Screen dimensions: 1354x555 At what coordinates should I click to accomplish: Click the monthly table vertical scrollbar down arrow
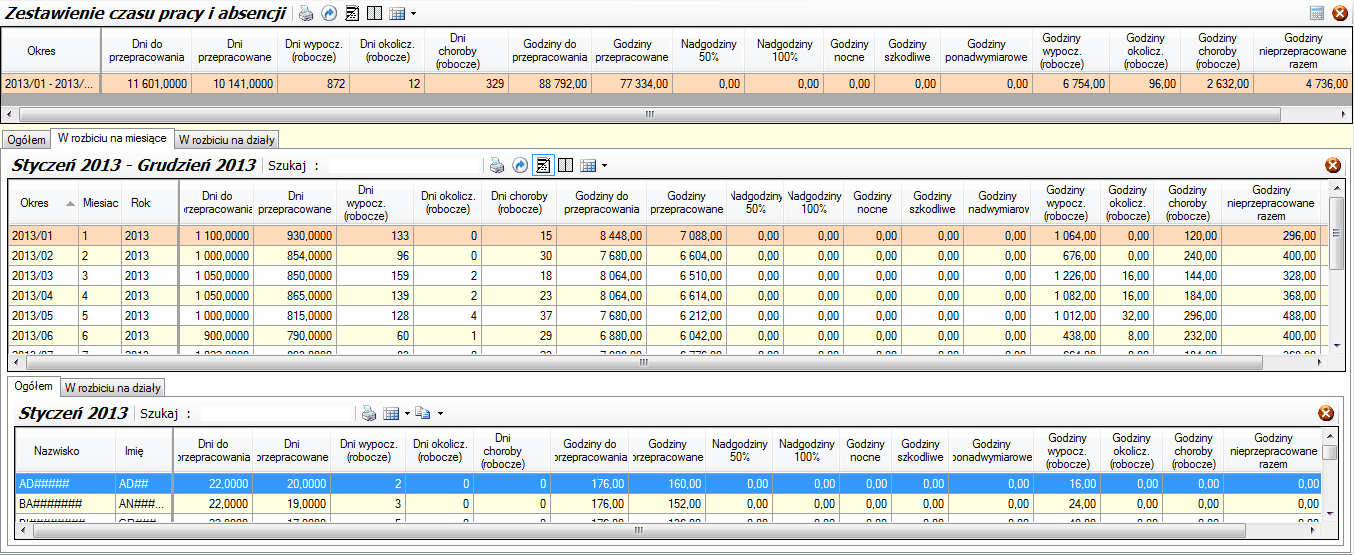click(1336, 346)
